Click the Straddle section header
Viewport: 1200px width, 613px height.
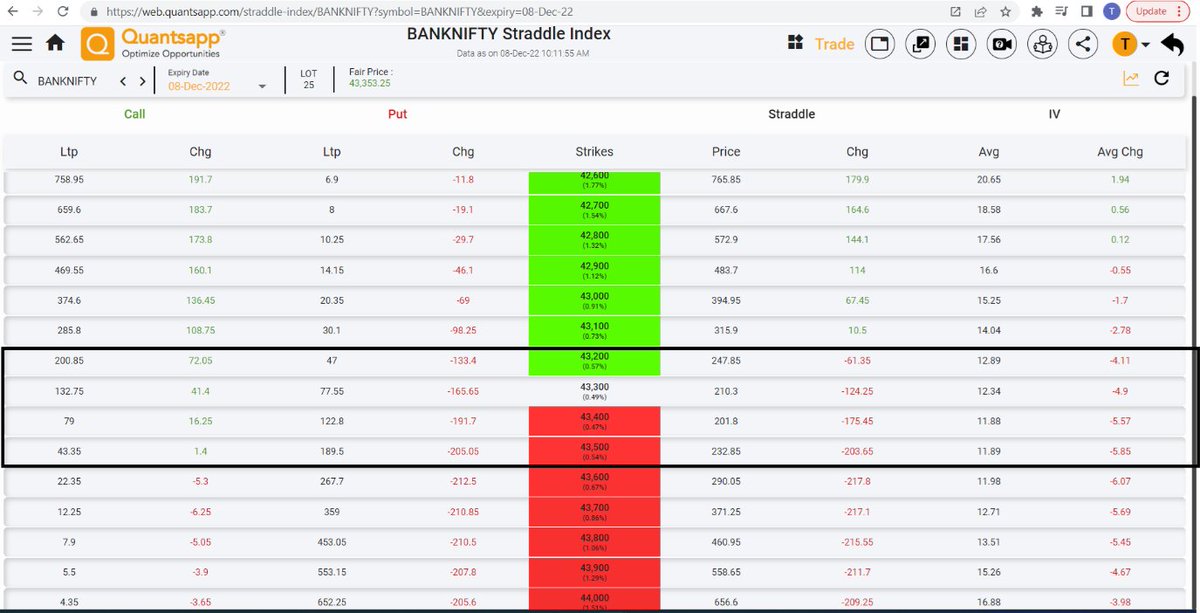(791, 114)
